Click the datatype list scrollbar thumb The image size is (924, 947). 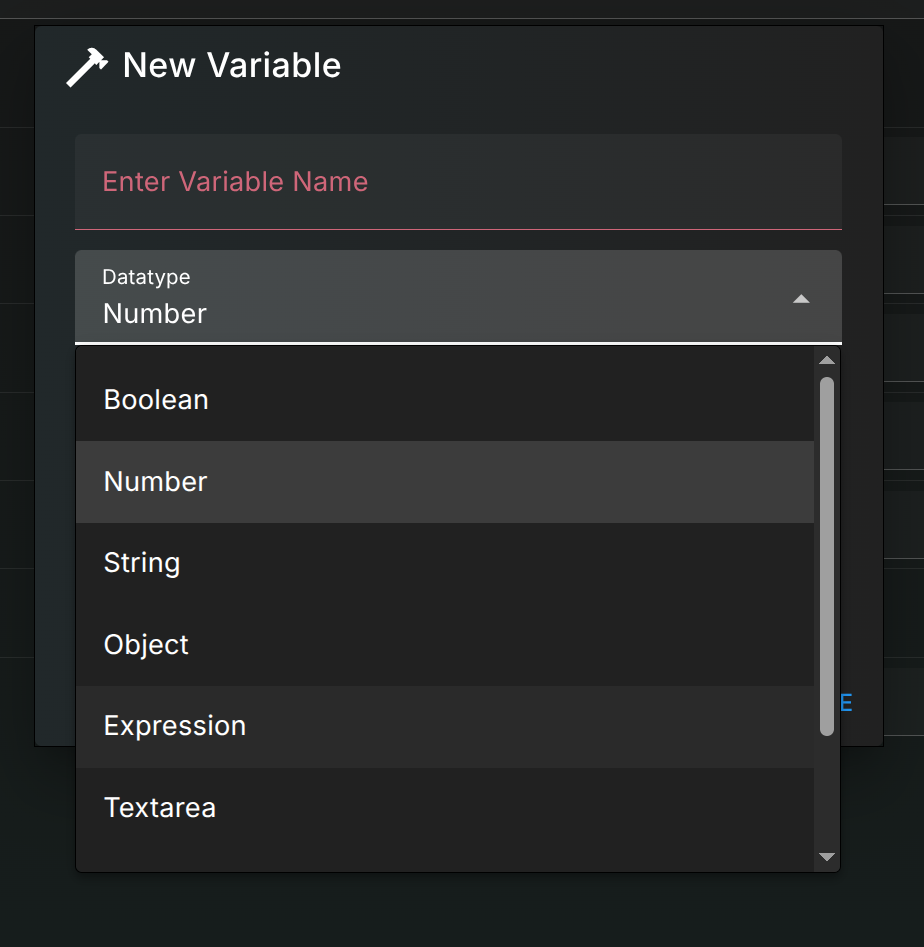click(x=826, y=555)
